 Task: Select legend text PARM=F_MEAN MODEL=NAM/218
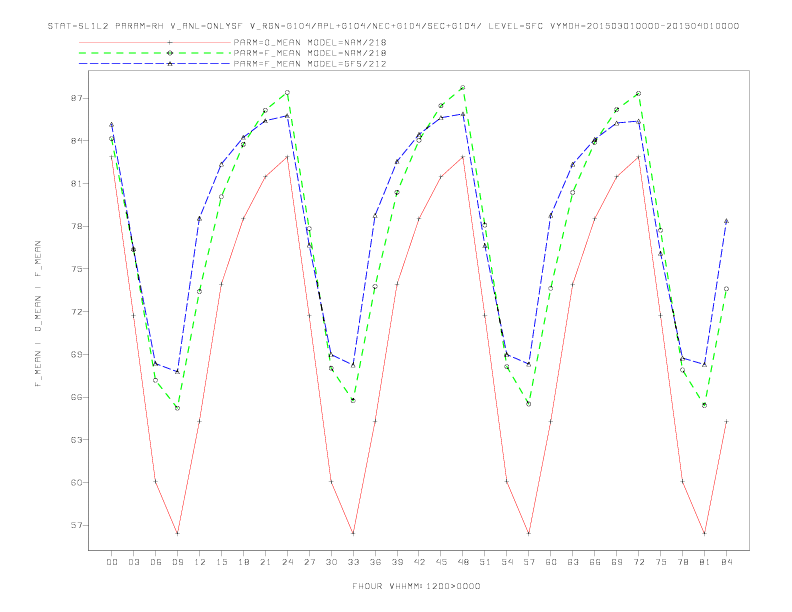(310, 53)
